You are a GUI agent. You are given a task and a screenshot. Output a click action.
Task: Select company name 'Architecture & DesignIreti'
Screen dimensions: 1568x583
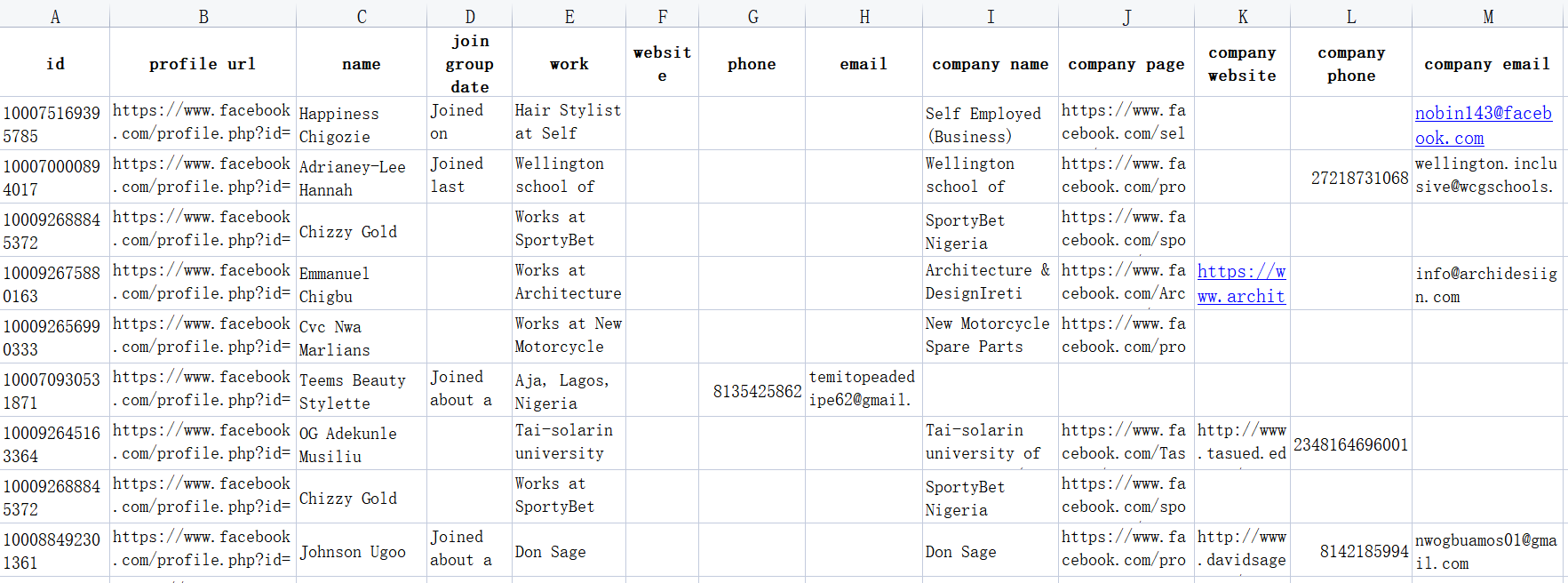click(x=991, y=284)
